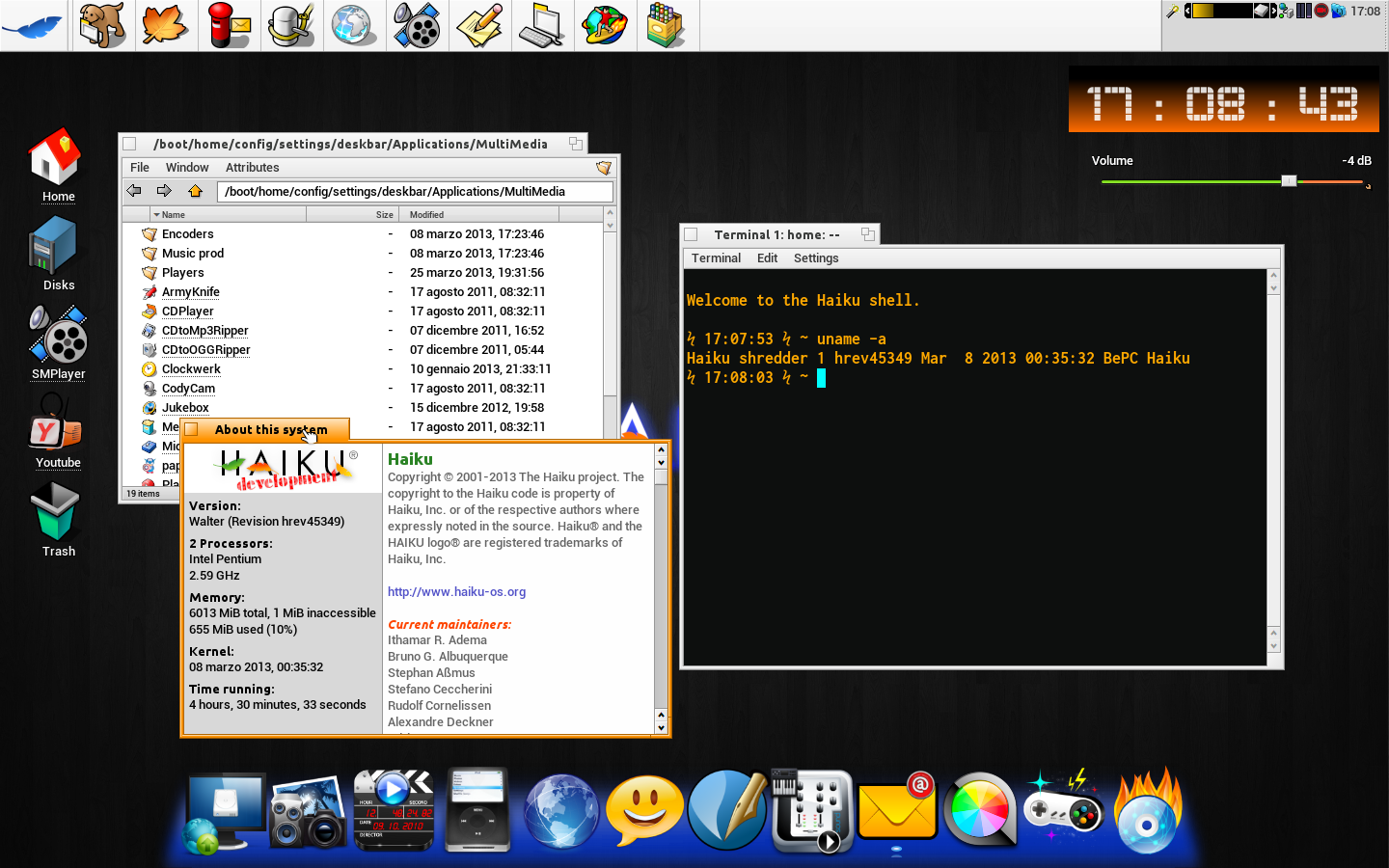Open the dog Tracker icon in top launcher
This screenshot has width=1389, height=868.
click(x=101, y=25)
